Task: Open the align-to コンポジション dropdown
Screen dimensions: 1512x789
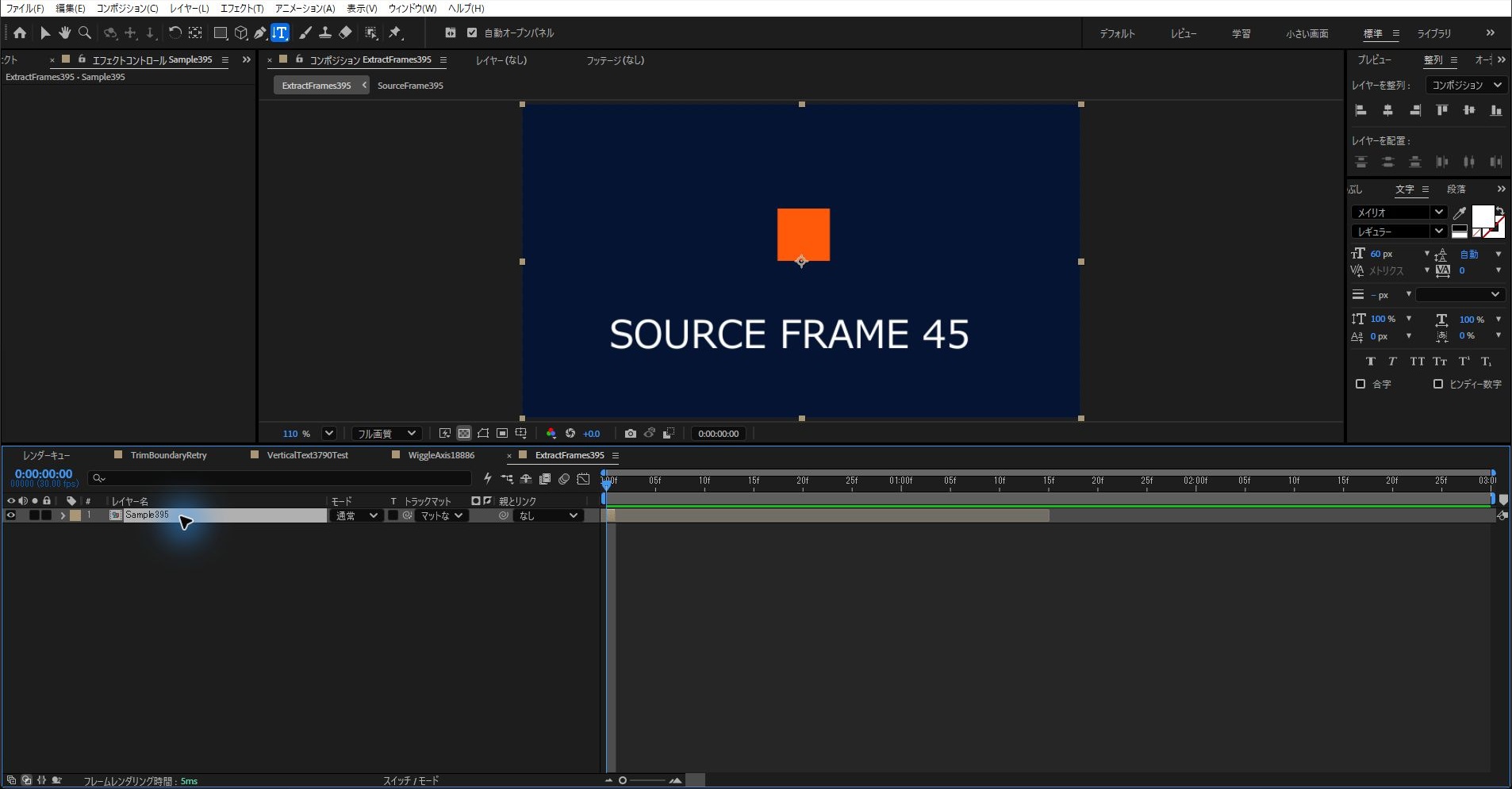Action: [x=1465, y=85]
